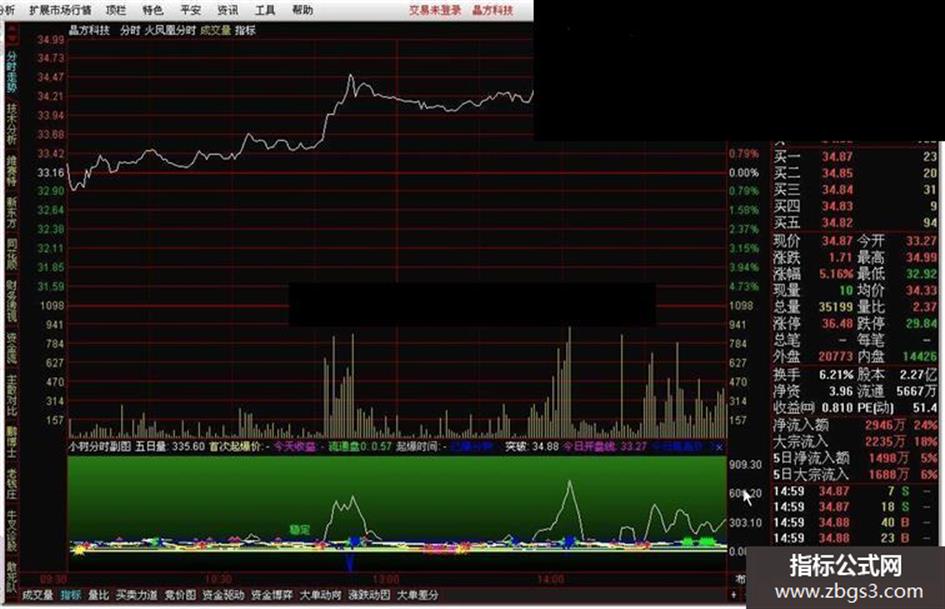Screen dimensions: 945x609
Task: Select the 新东方 side tab
Action: [x=11, y=212]
